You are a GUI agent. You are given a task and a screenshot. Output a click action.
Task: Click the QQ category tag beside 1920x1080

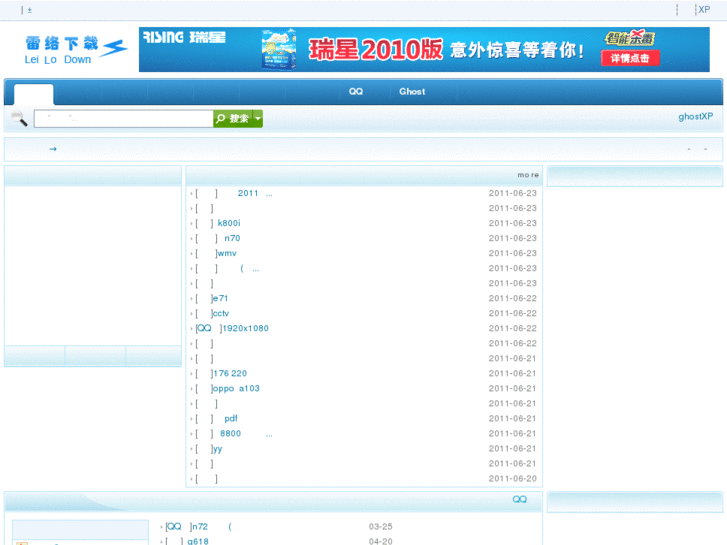pos(204,328)
